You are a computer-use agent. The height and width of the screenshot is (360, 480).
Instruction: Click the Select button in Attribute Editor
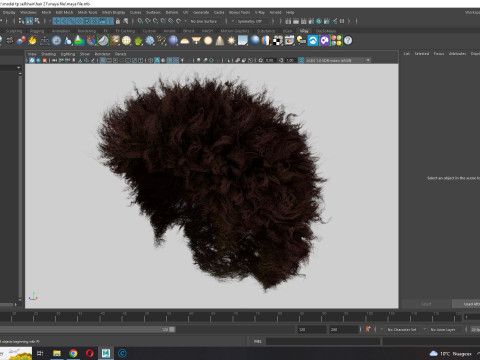pos(426,304)
